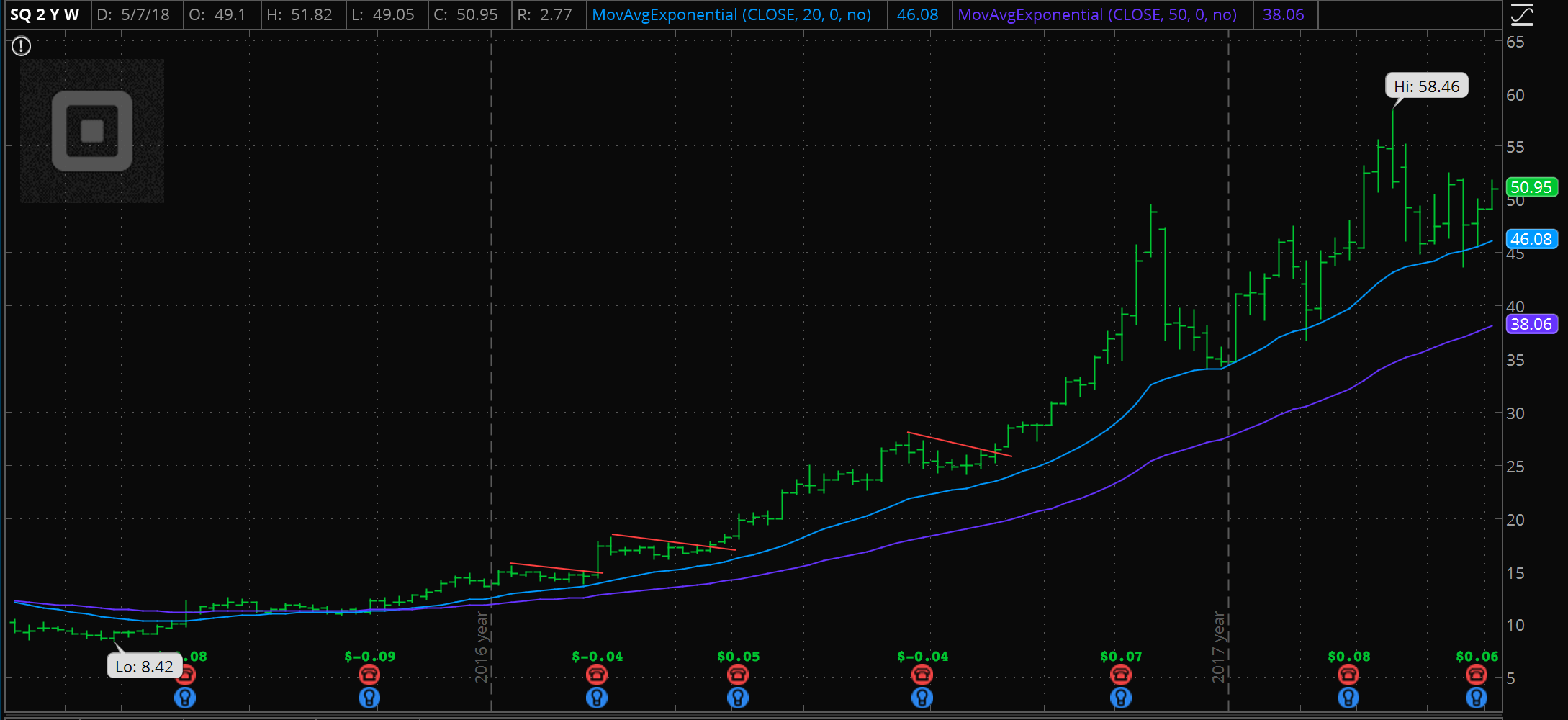Click the 60 price axis label
The width and height of the screenshot is (1568, 720).
(1515, 95)
